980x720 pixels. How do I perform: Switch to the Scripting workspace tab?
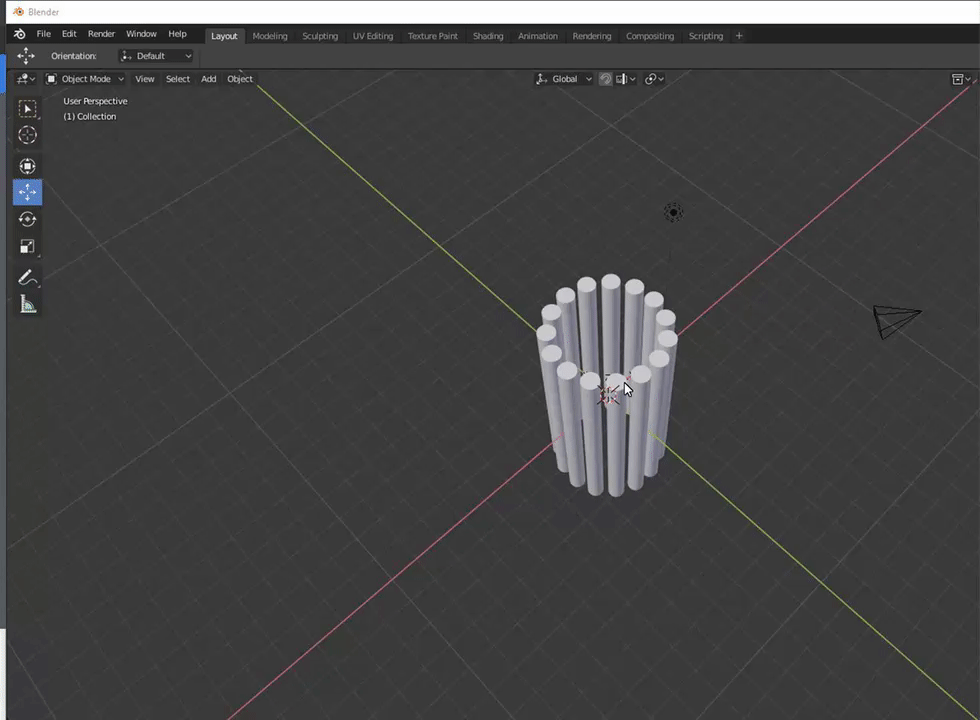pyautogui.click(x=706, y=36)
